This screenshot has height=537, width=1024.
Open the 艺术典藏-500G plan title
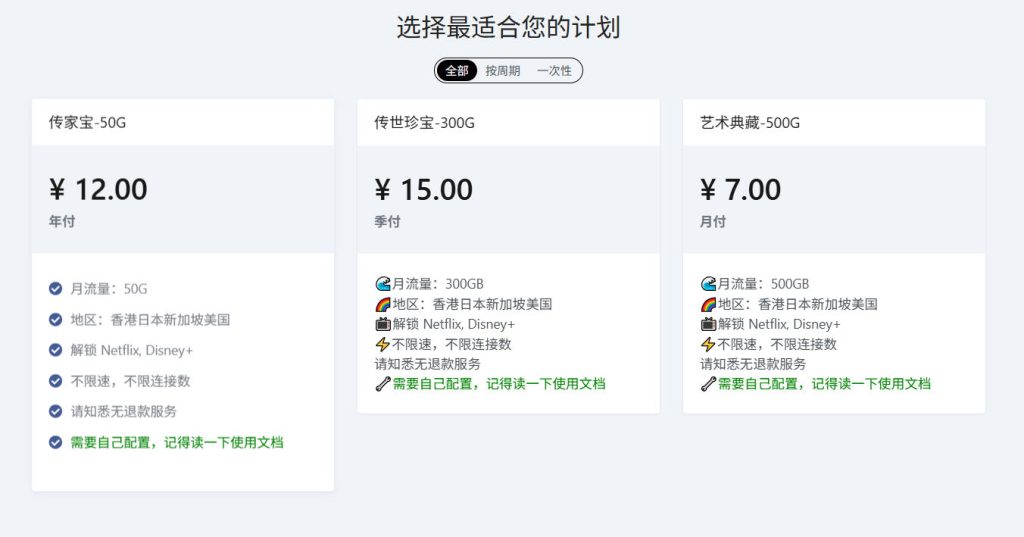coord(750,123)
